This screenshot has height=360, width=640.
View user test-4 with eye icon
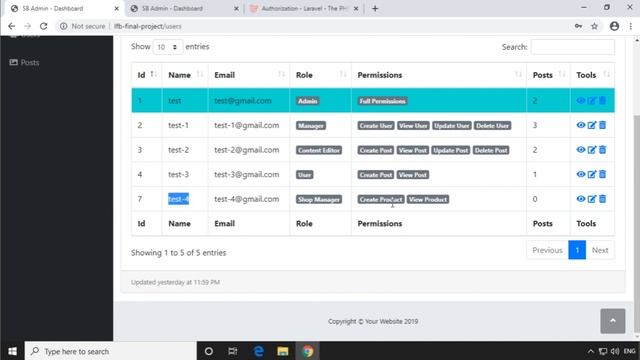click(580, 199)
